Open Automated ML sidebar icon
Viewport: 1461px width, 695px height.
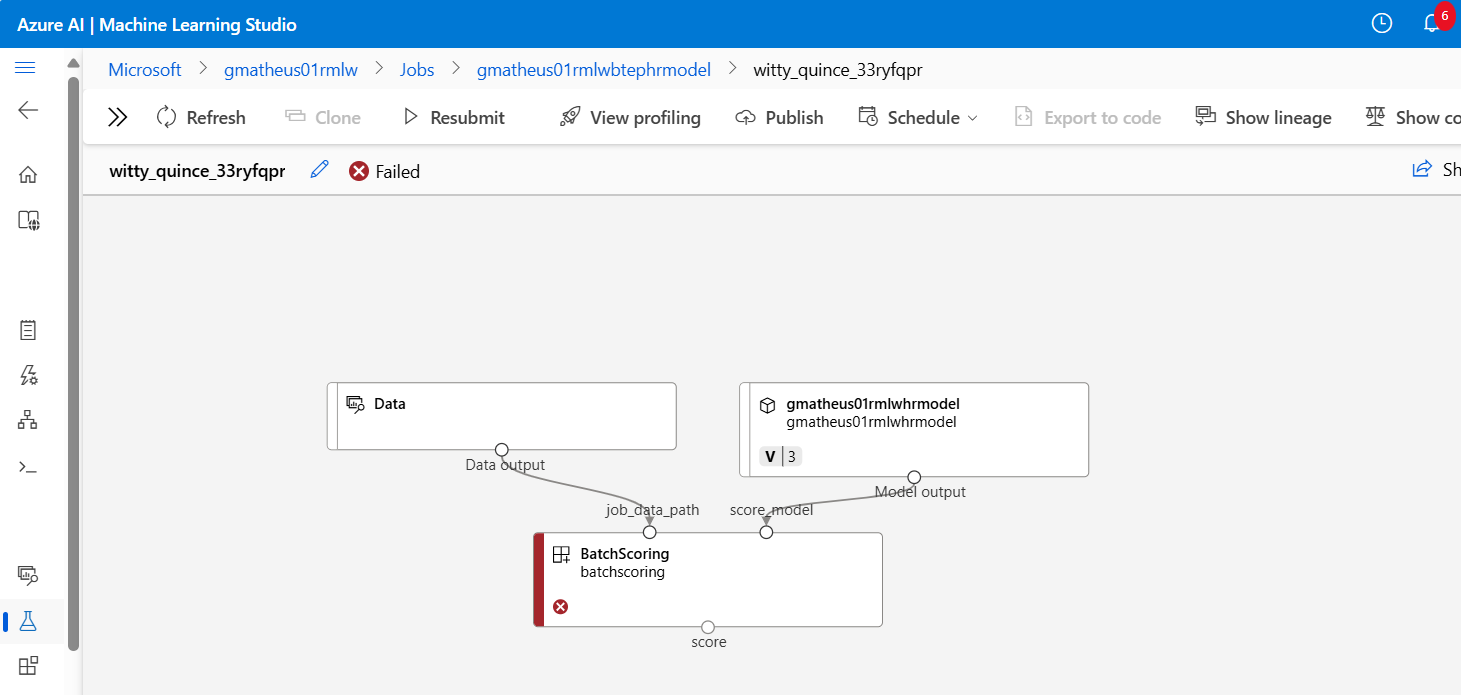click(28, 375)
